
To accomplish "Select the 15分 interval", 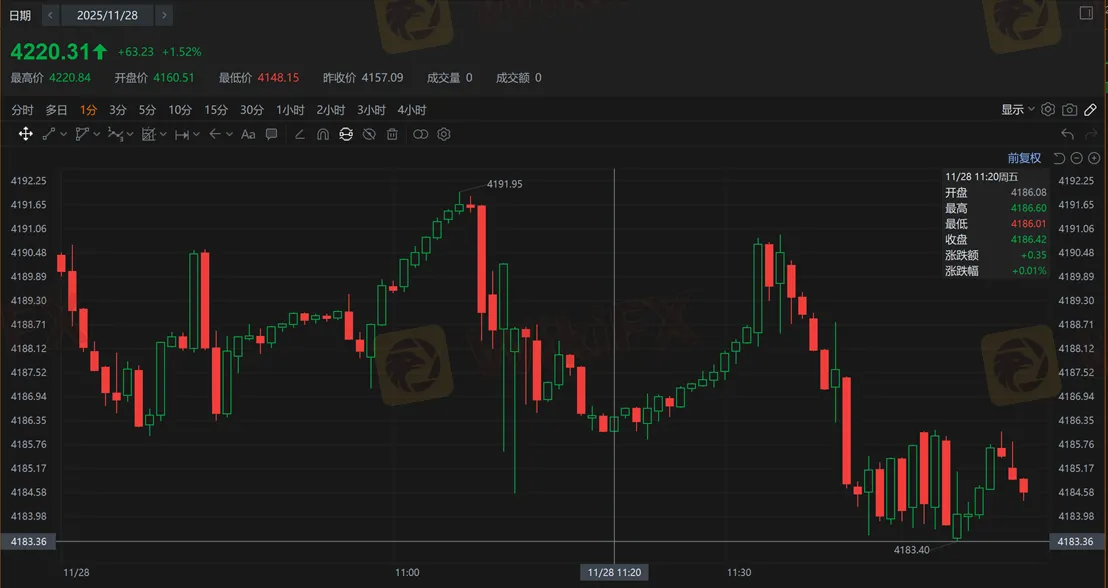I will click(216, 110).
